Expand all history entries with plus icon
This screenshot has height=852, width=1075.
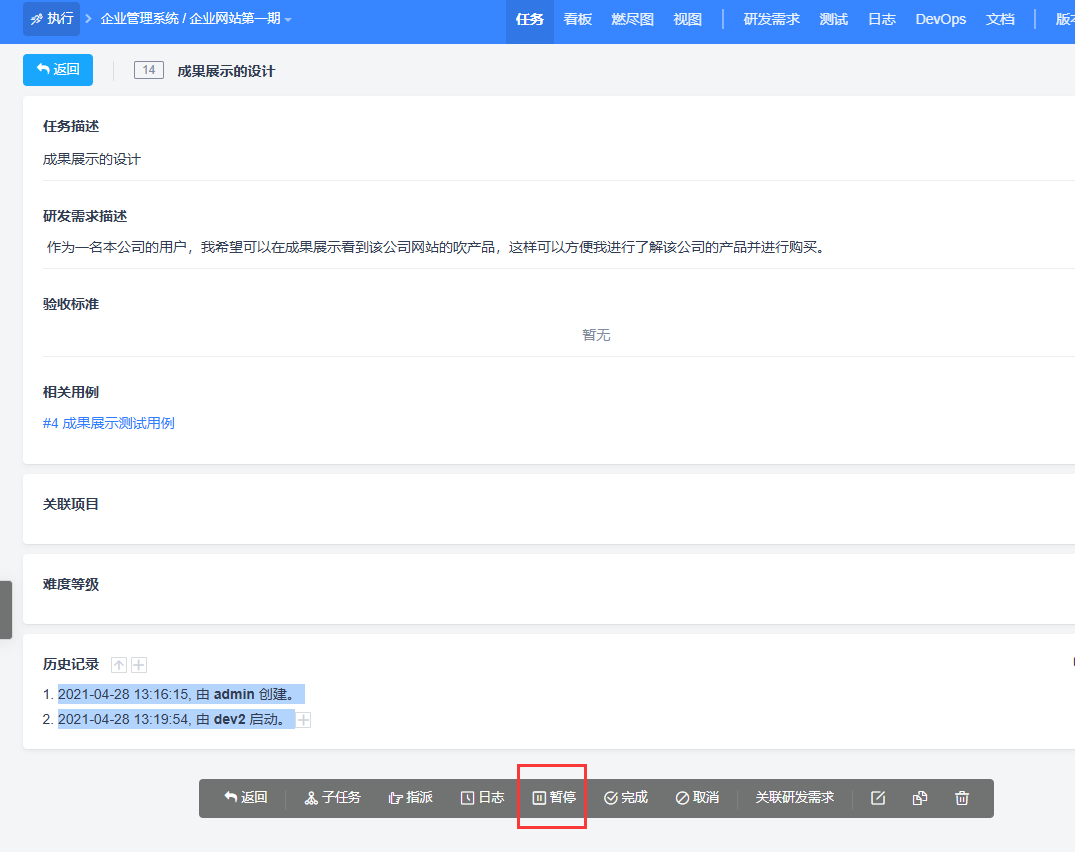tap(140, 665)
